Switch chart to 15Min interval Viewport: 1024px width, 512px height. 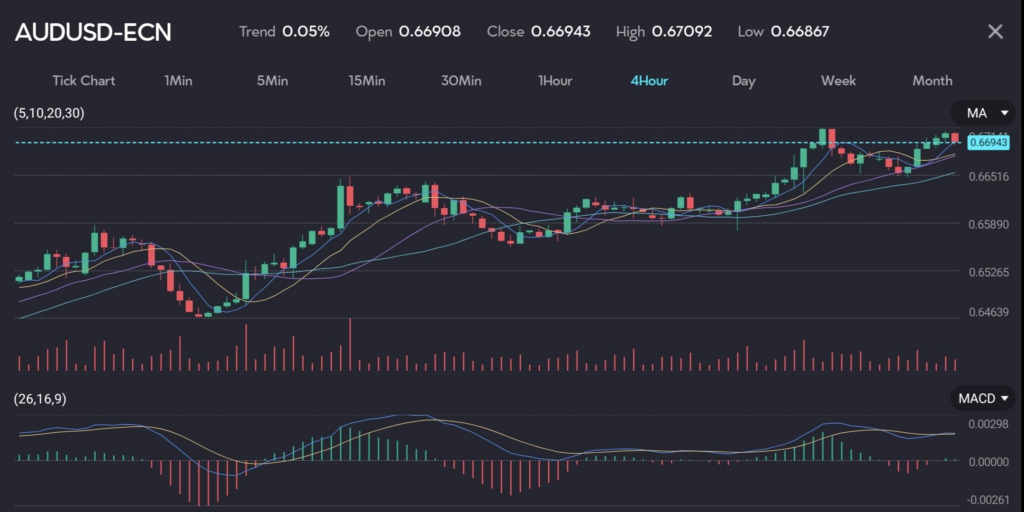(x=367, y=81)
